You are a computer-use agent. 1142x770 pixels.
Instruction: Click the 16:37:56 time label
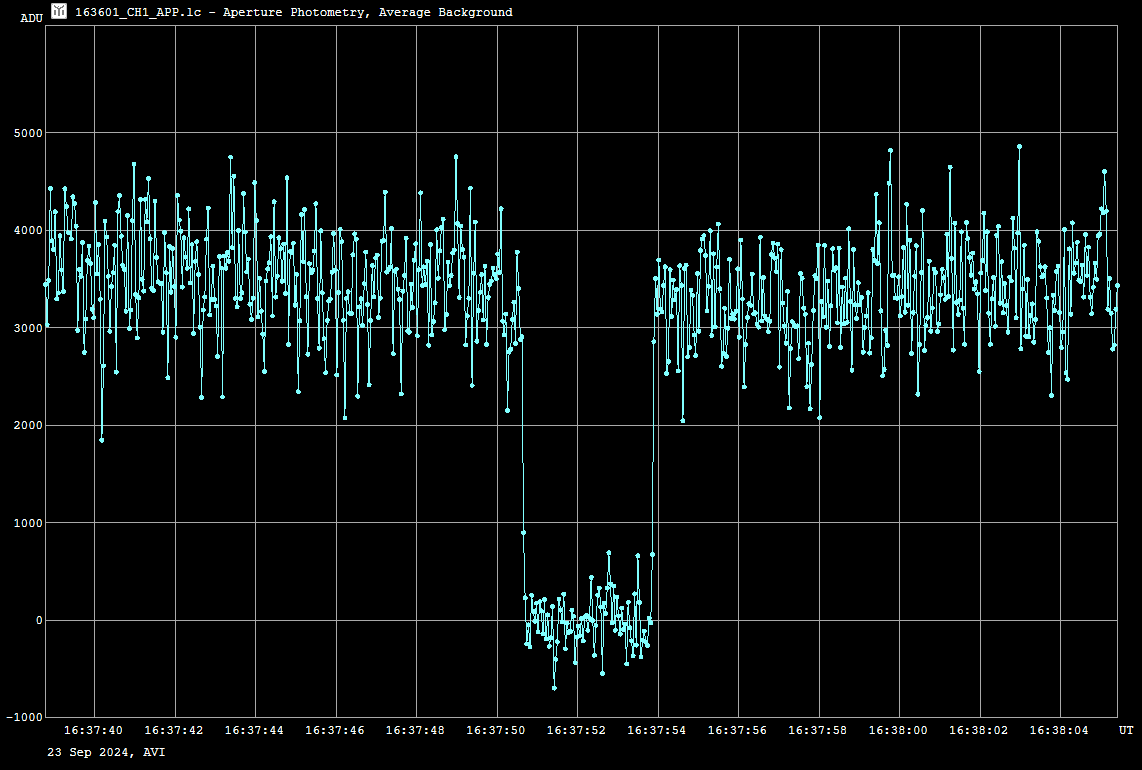737,730
